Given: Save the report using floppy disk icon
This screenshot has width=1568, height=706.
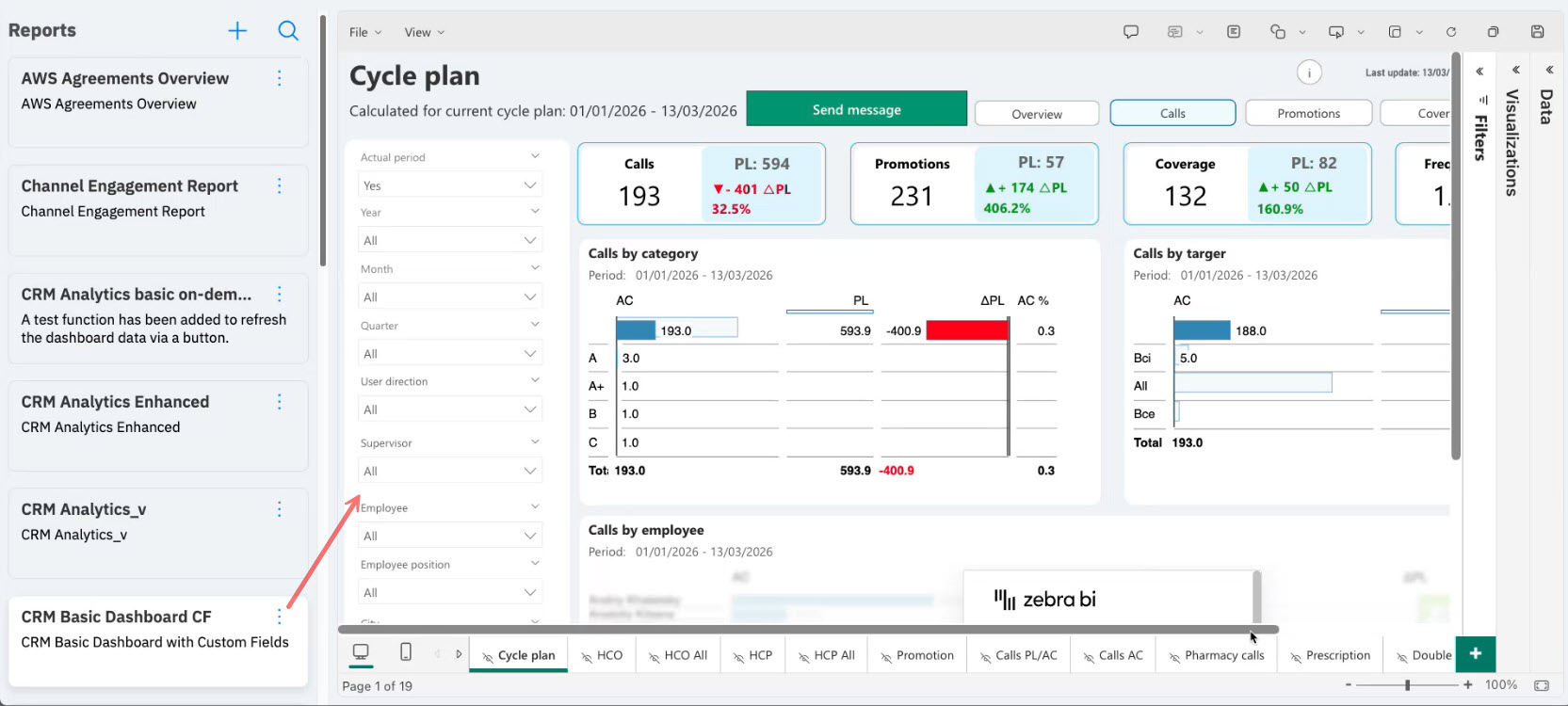Looking at the screenshot, I should click(x=1537, y=32).
